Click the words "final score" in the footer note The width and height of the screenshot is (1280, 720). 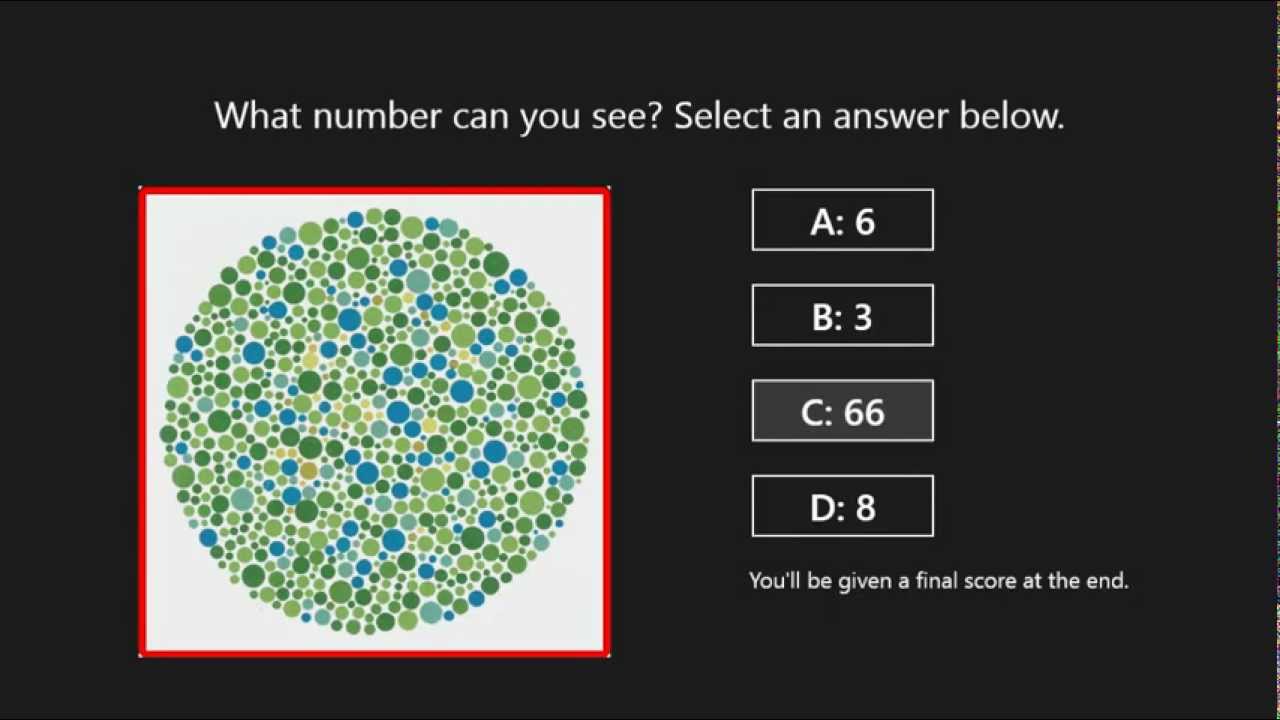(966, 580)
